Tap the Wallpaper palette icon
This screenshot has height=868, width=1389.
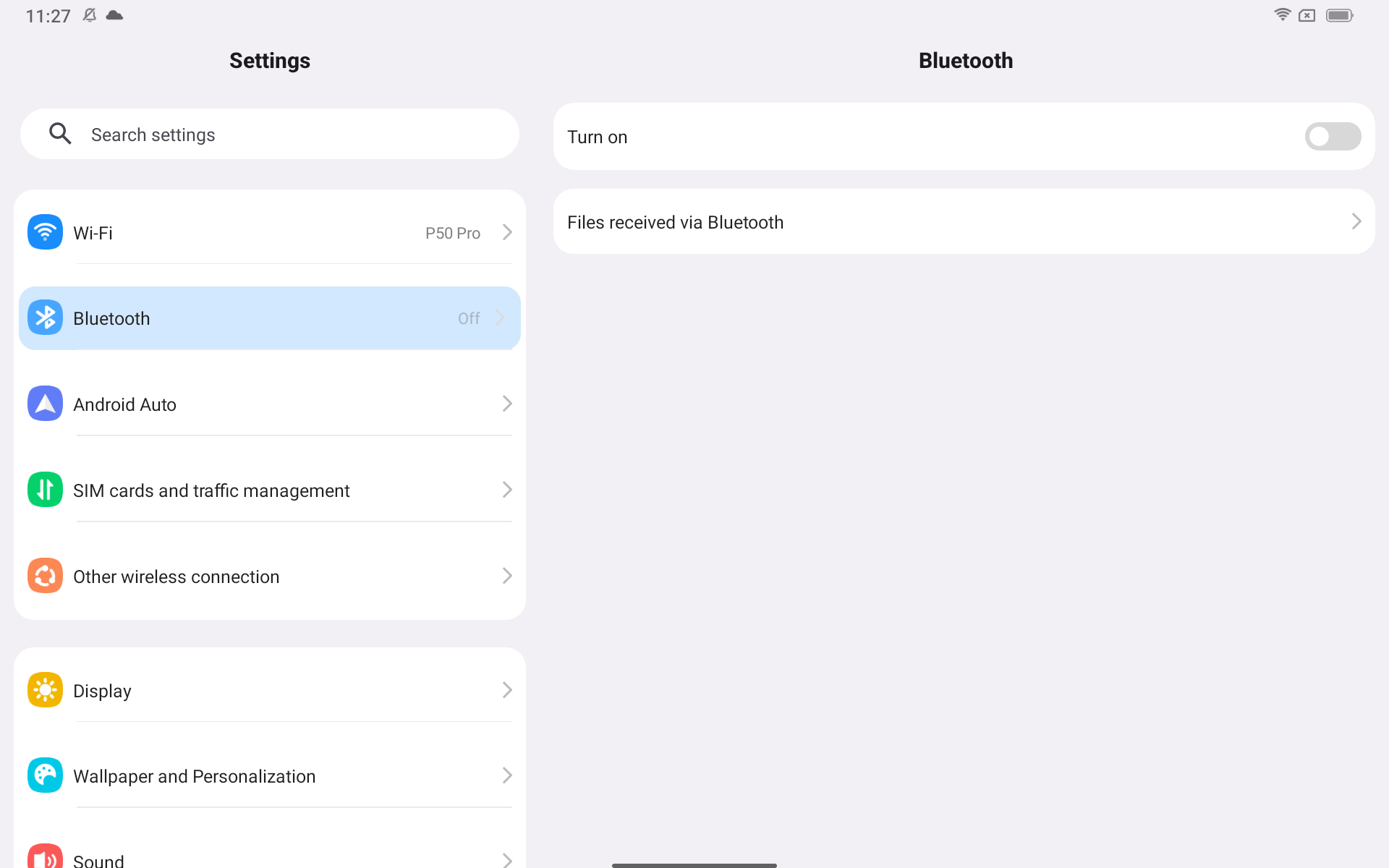point(45,775)
